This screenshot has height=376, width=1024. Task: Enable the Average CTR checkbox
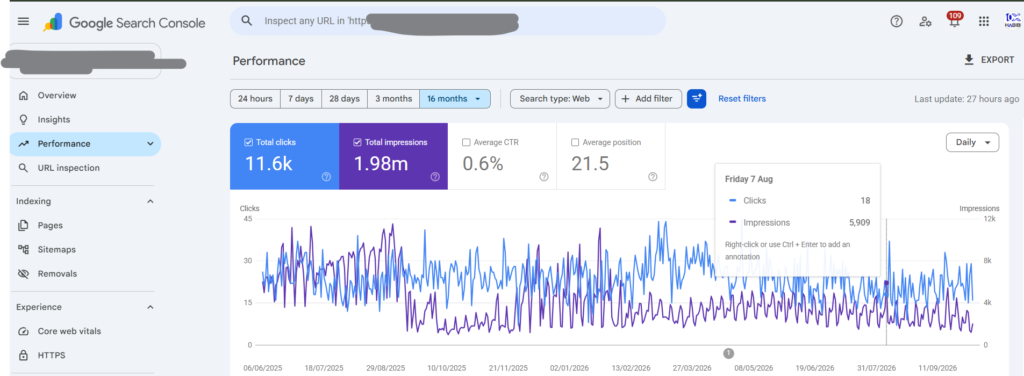466,142
